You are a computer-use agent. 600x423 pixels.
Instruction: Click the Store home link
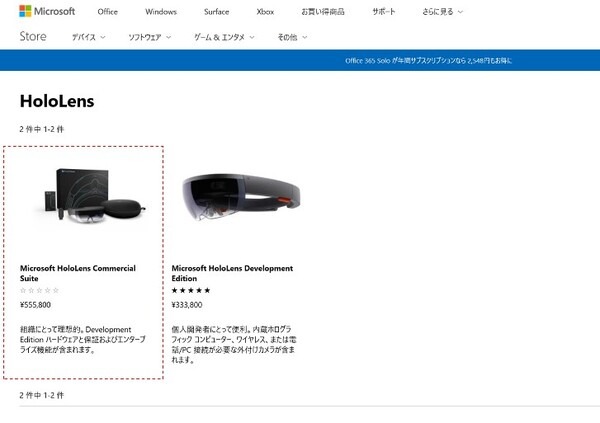pos(33,37)
